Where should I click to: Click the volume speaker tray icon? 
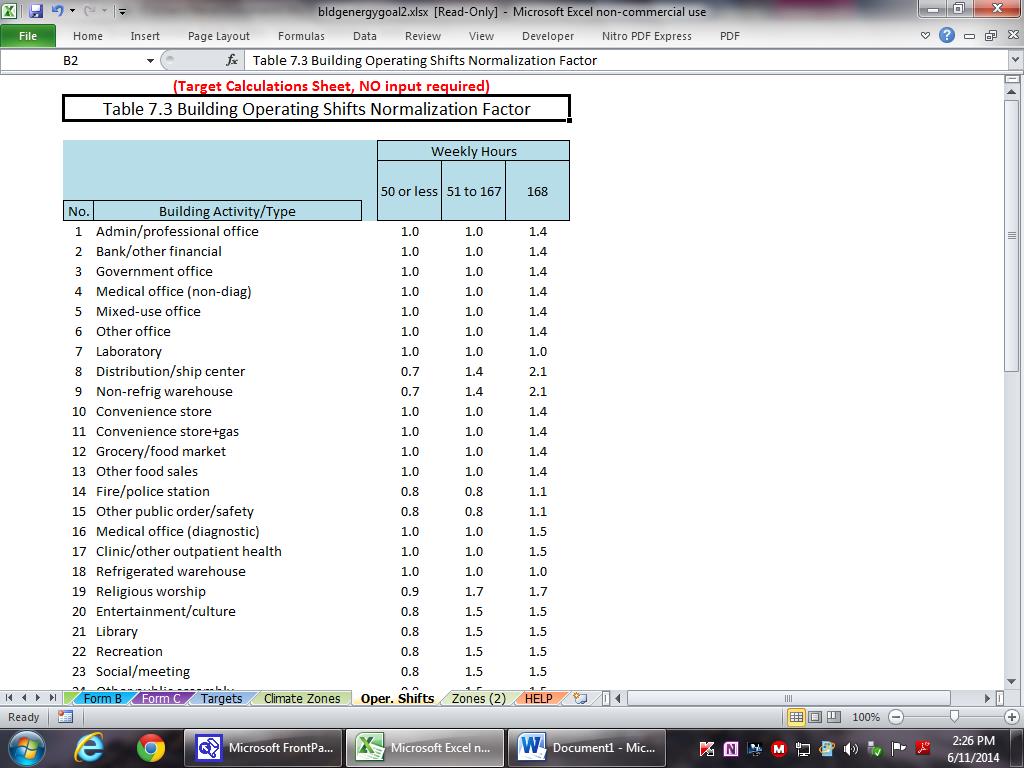click(851, 749)
